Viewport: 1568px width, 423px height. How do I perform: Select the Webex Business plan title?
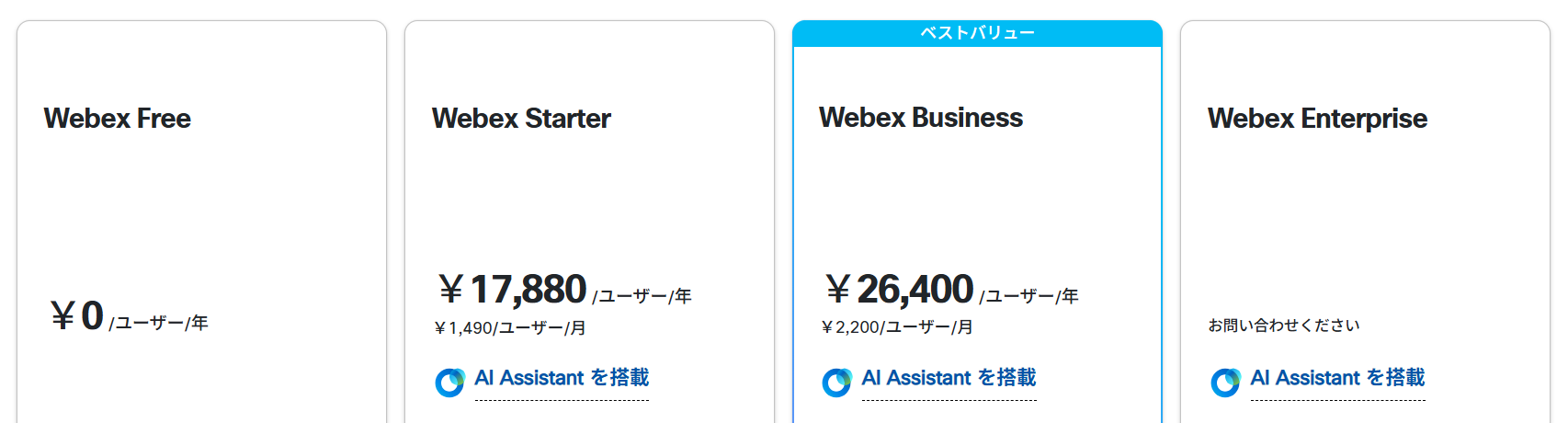(920, 118)
